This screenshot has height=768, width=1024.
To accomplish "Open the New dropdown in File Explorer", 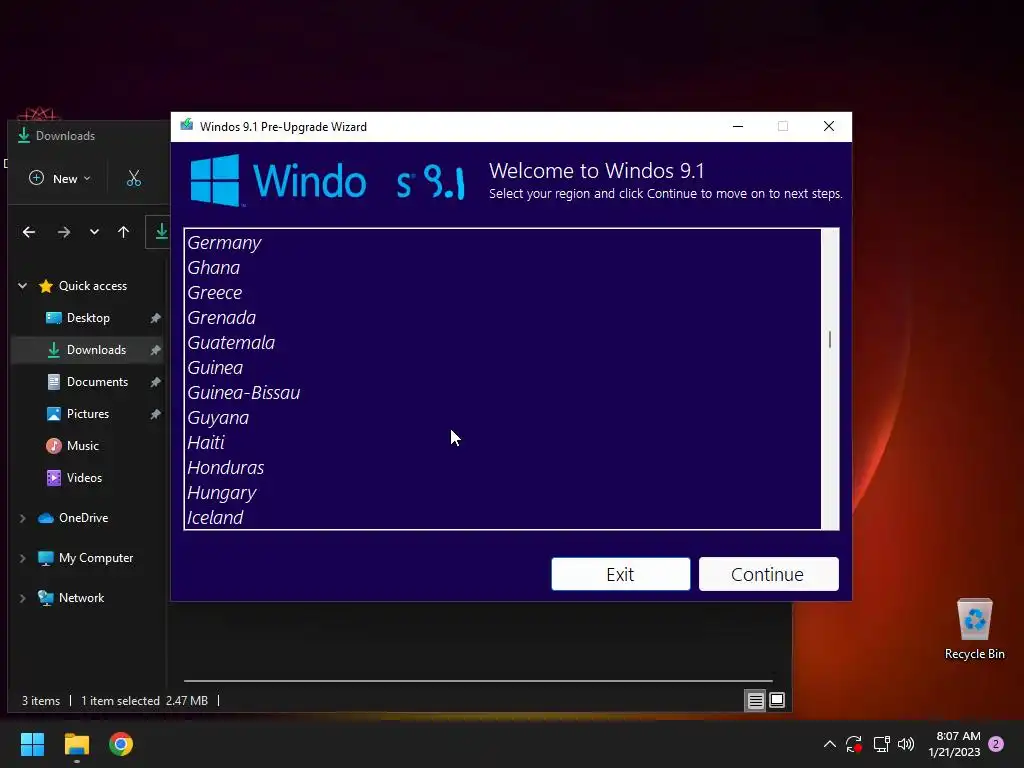I will [x=60, y=178].
